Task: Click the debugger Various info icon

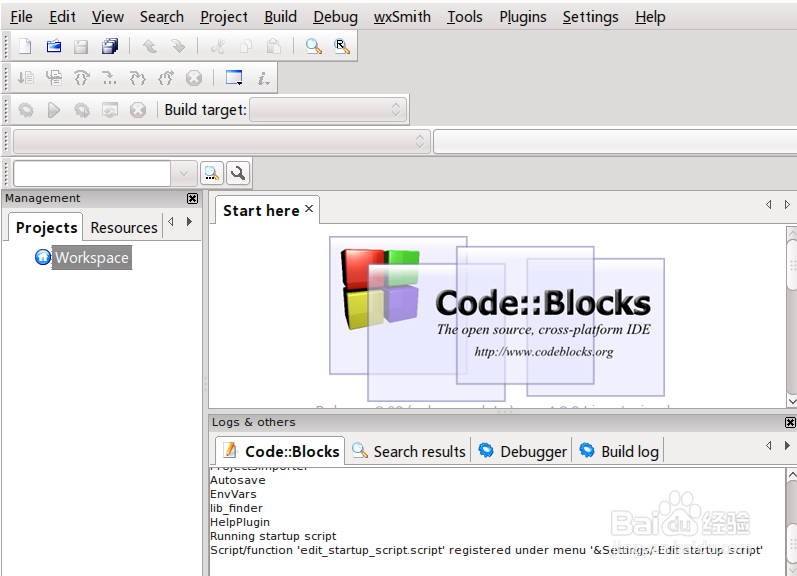Action: tap(263, 78)
